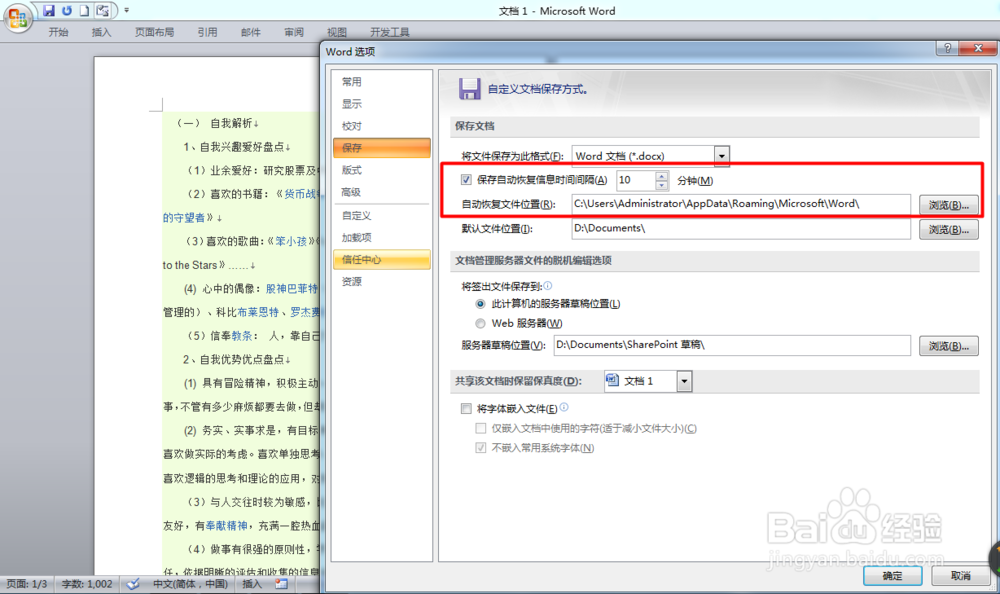Select 资源 category in options list
This screenshot has height=594, width=1000.
(x=381, y=281)
